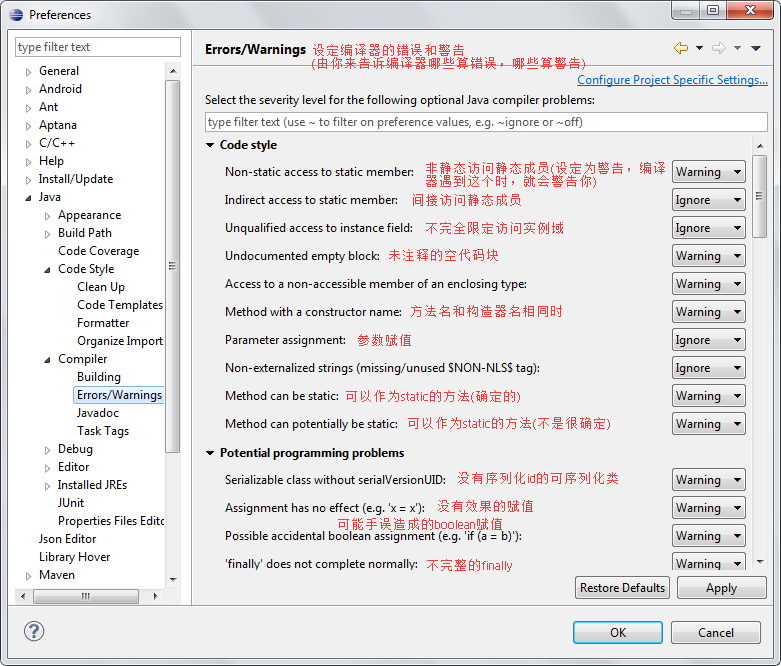Select the JUnit preference page

tap(71, 503)
